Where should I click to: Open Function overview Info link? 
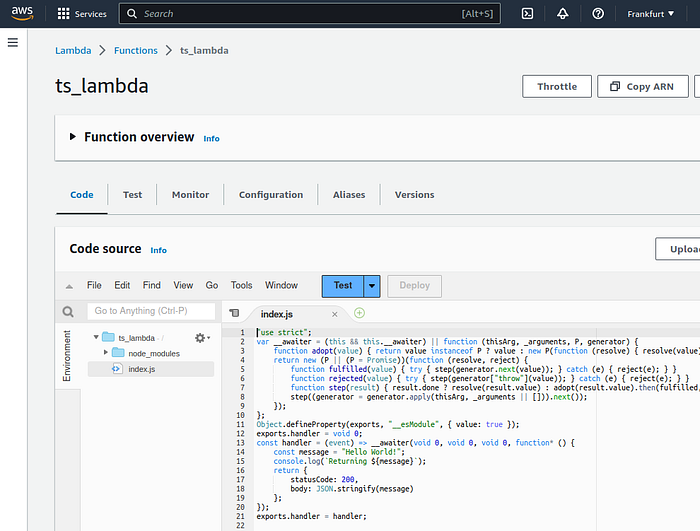click(x=211, y=139)
